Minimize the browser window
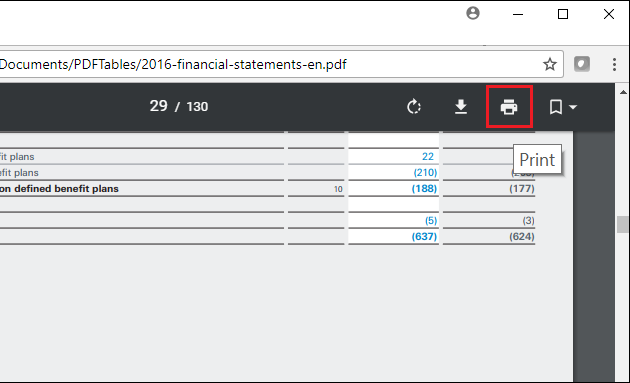Viewport: 630px width, 383px height. [518, 14]
